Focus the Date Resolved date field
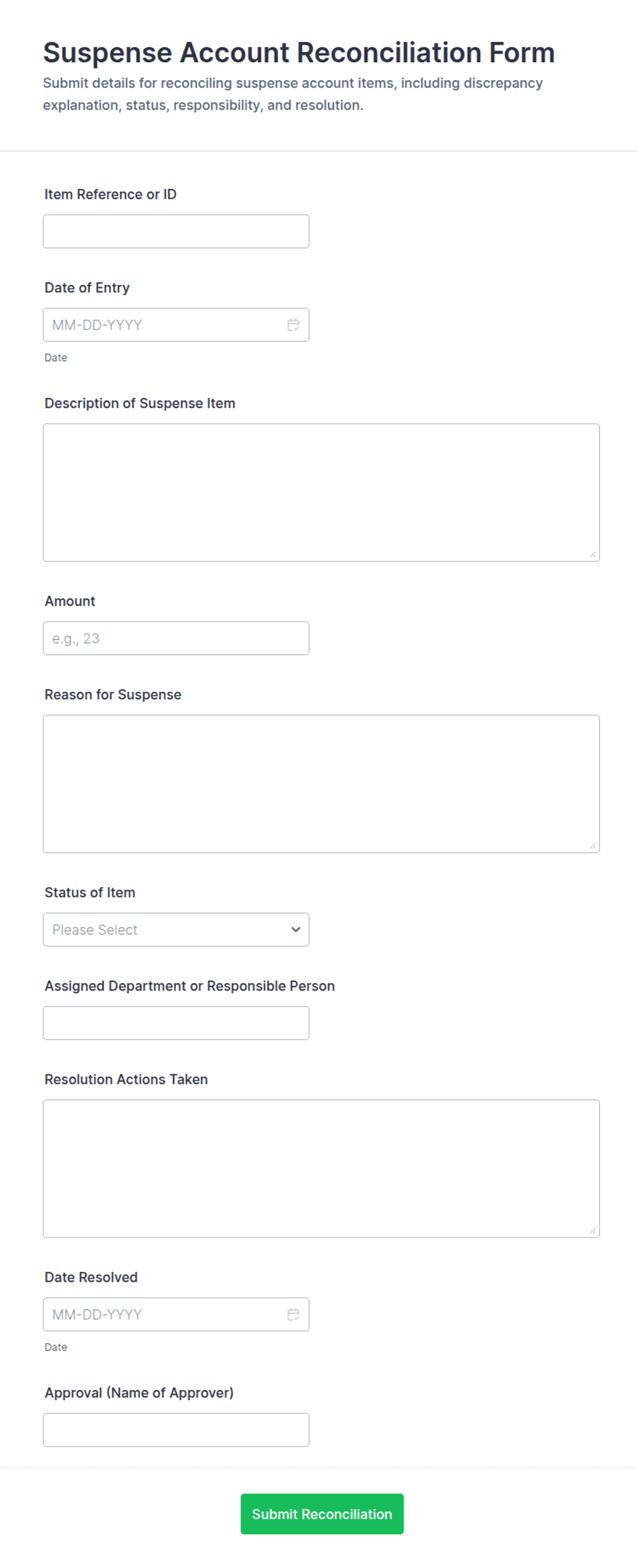The image size is (637, 1568). click(158, 1314)
